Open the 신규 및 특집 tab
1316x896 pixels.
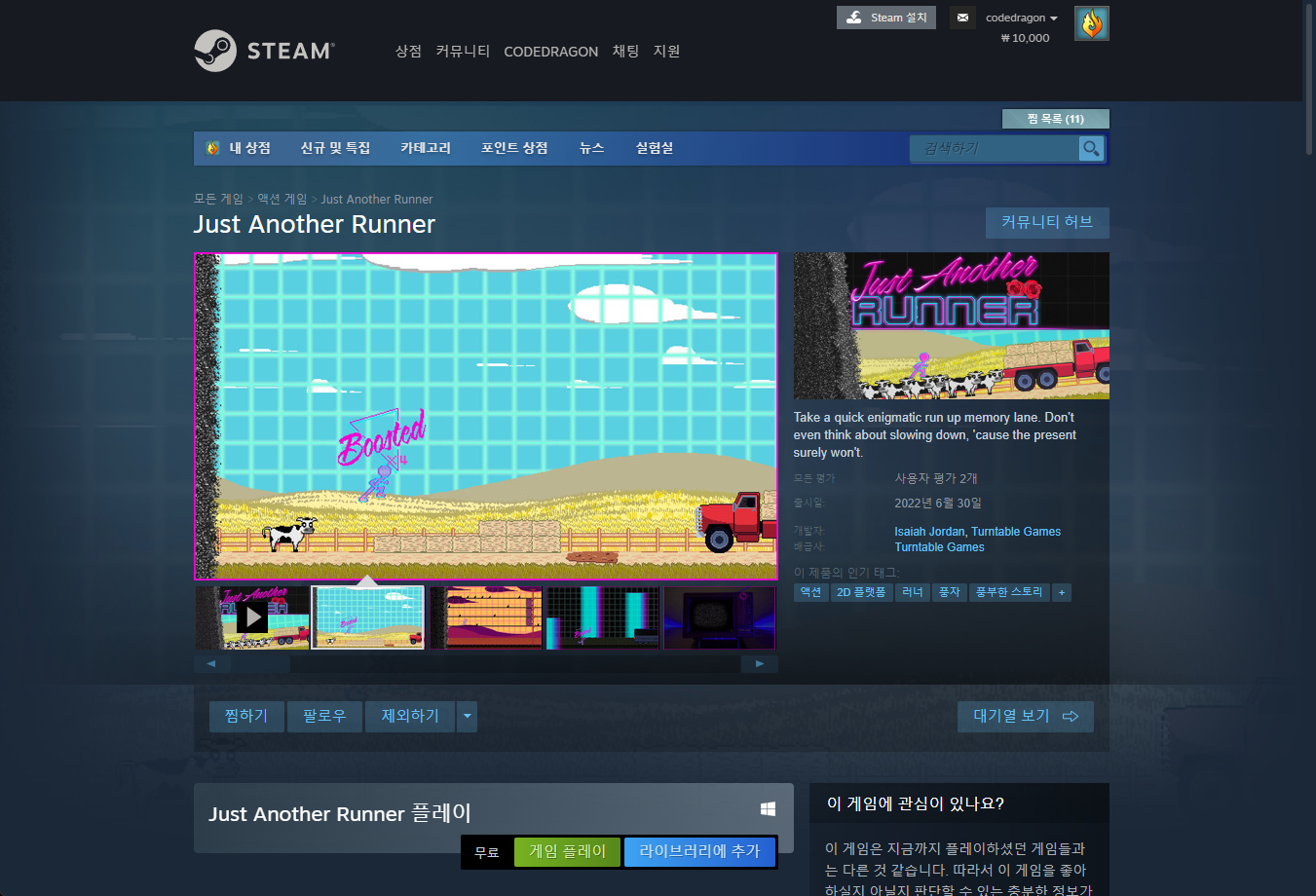[335, 148]
